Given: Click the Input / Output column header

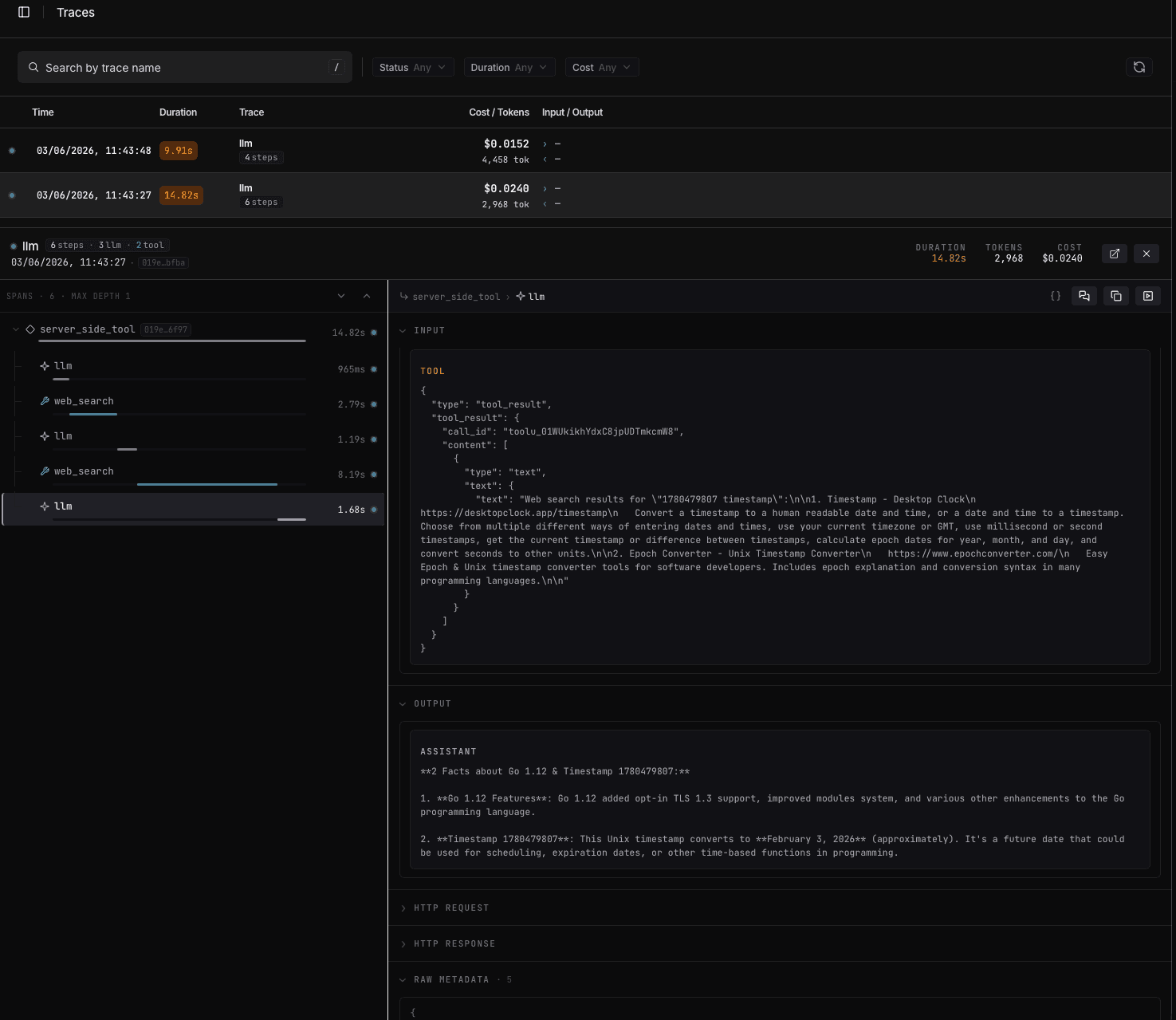Looking at the screenshot, I should click(572, 112).
